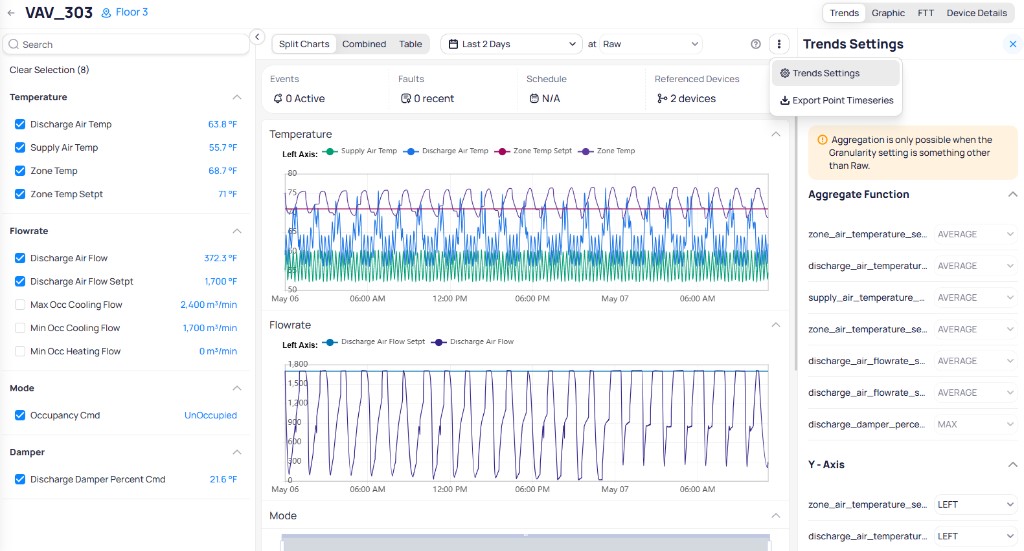Toggle the Zone Temp Setpt legend marker
The height and width of the screenshot is (551, 1024).
tap(502, 151)
